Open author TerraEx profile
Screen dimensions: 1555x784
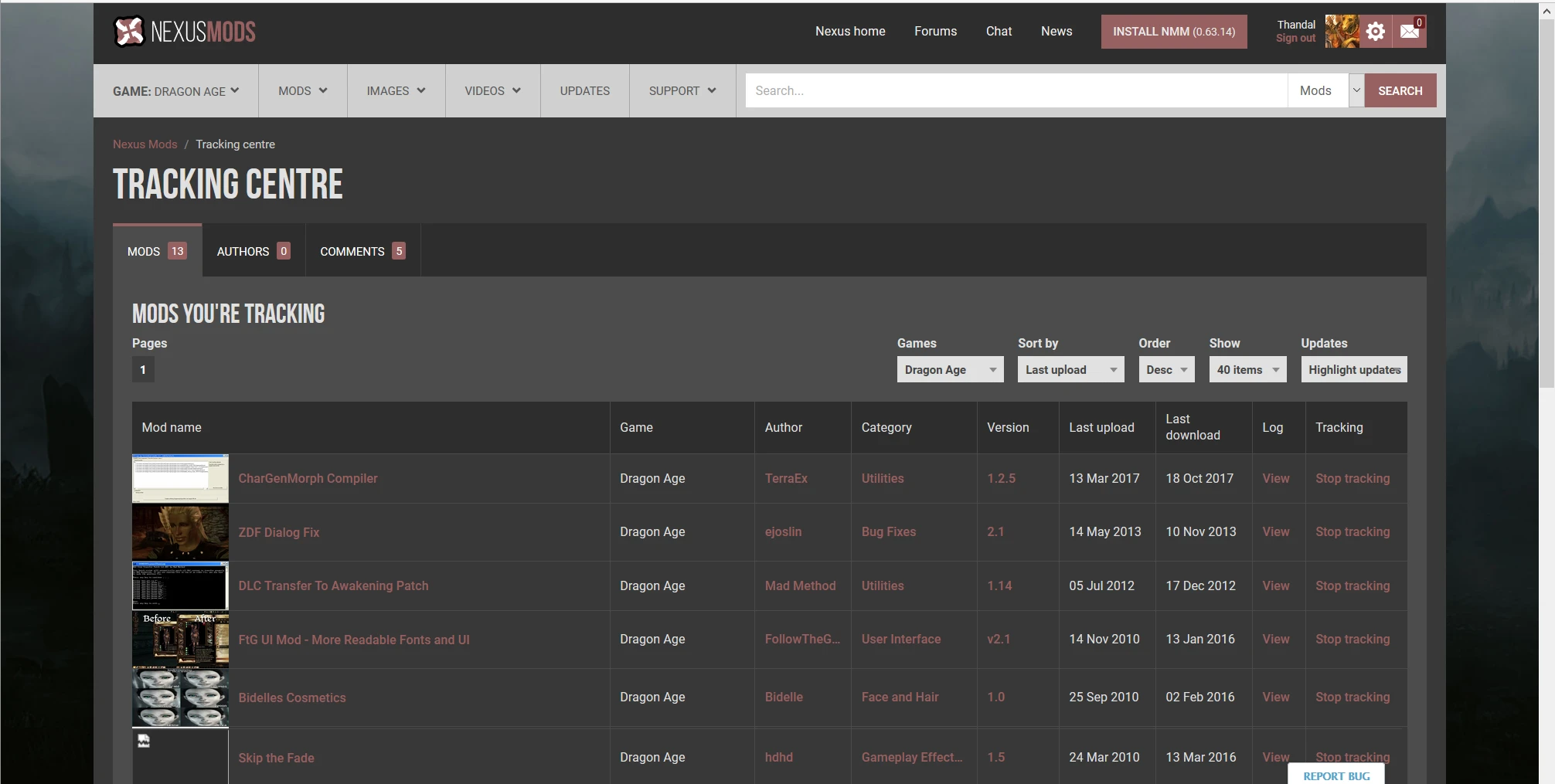786,479
